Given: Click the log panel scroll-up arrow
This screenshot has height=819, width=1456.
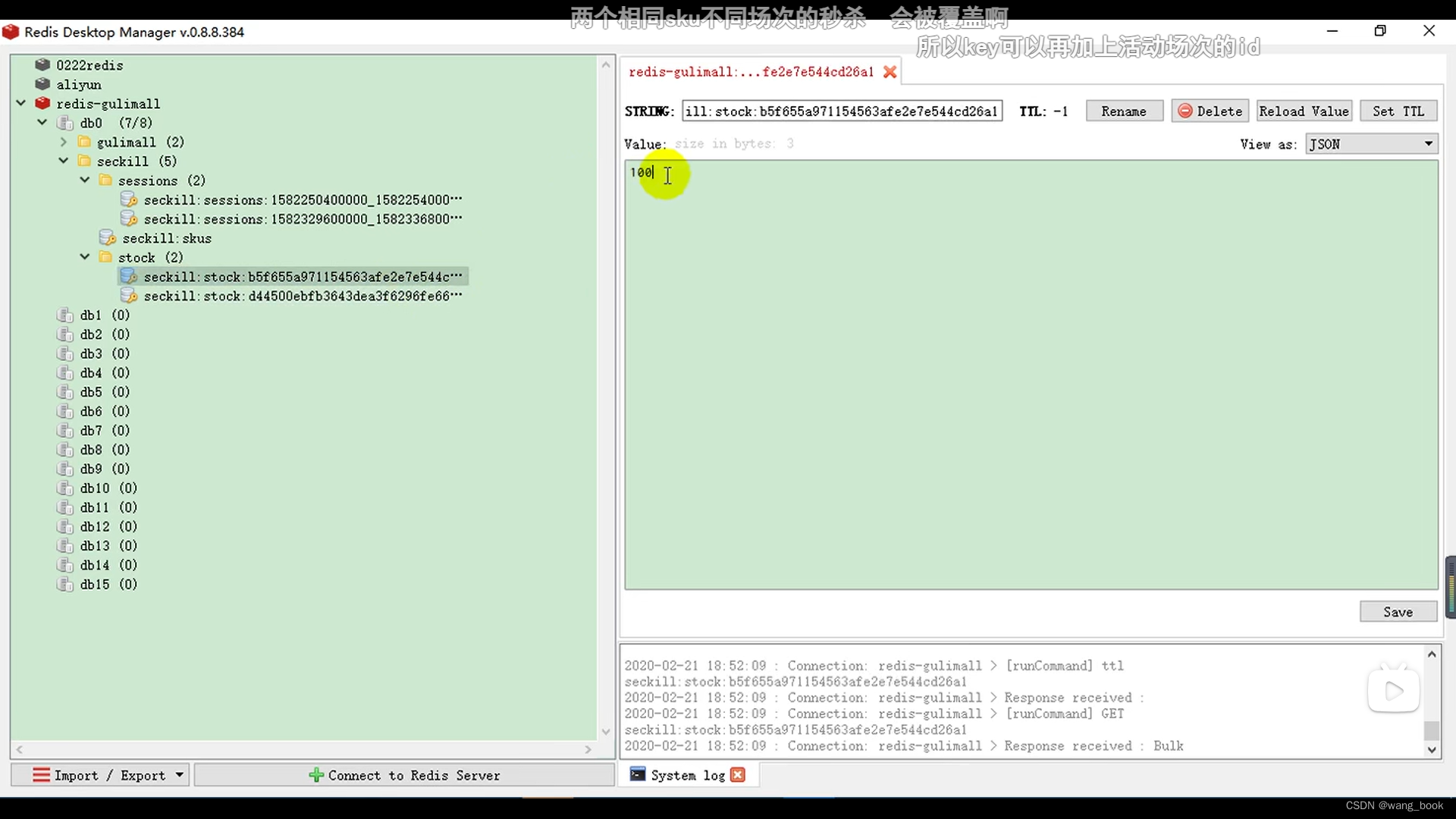Looking at the screenshot, I should (1431, 654).
